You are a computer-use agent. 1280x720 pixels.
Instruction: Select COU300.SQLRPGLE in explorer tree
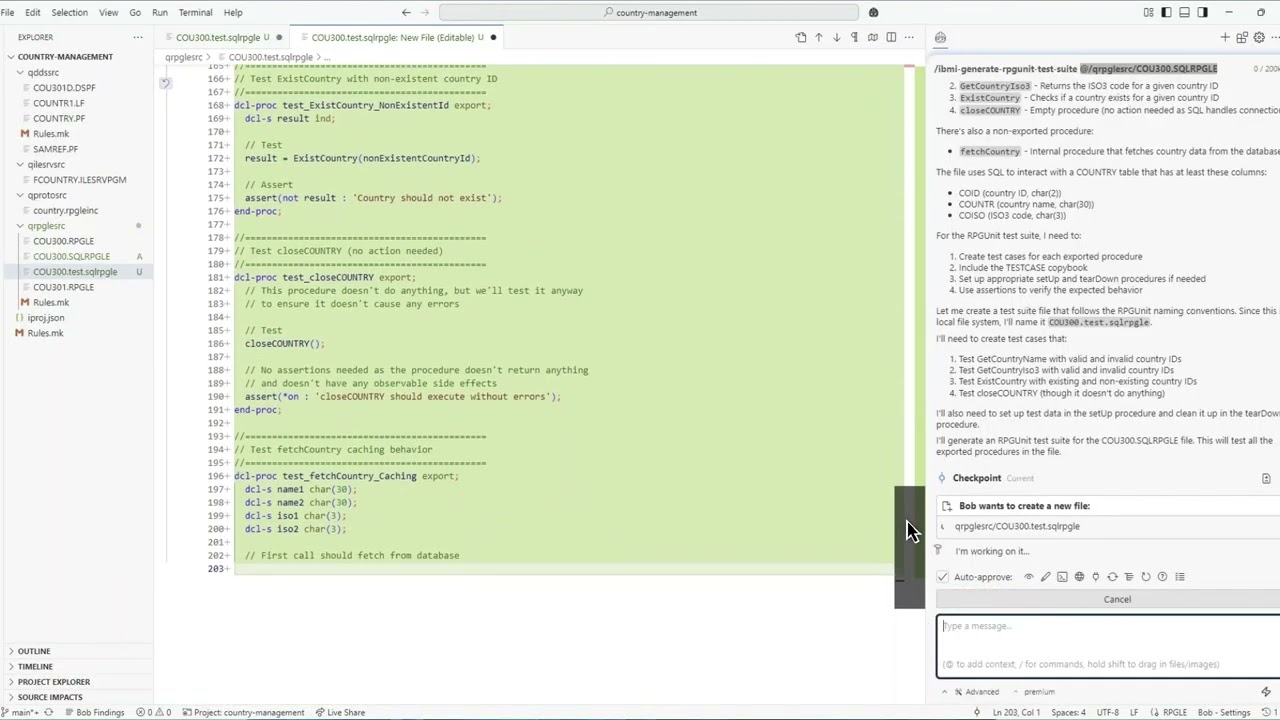[71, 256]
